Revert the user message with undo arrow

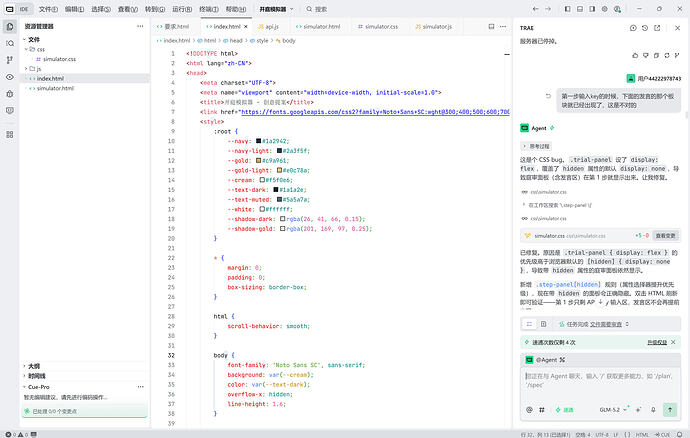click(548, 96)
